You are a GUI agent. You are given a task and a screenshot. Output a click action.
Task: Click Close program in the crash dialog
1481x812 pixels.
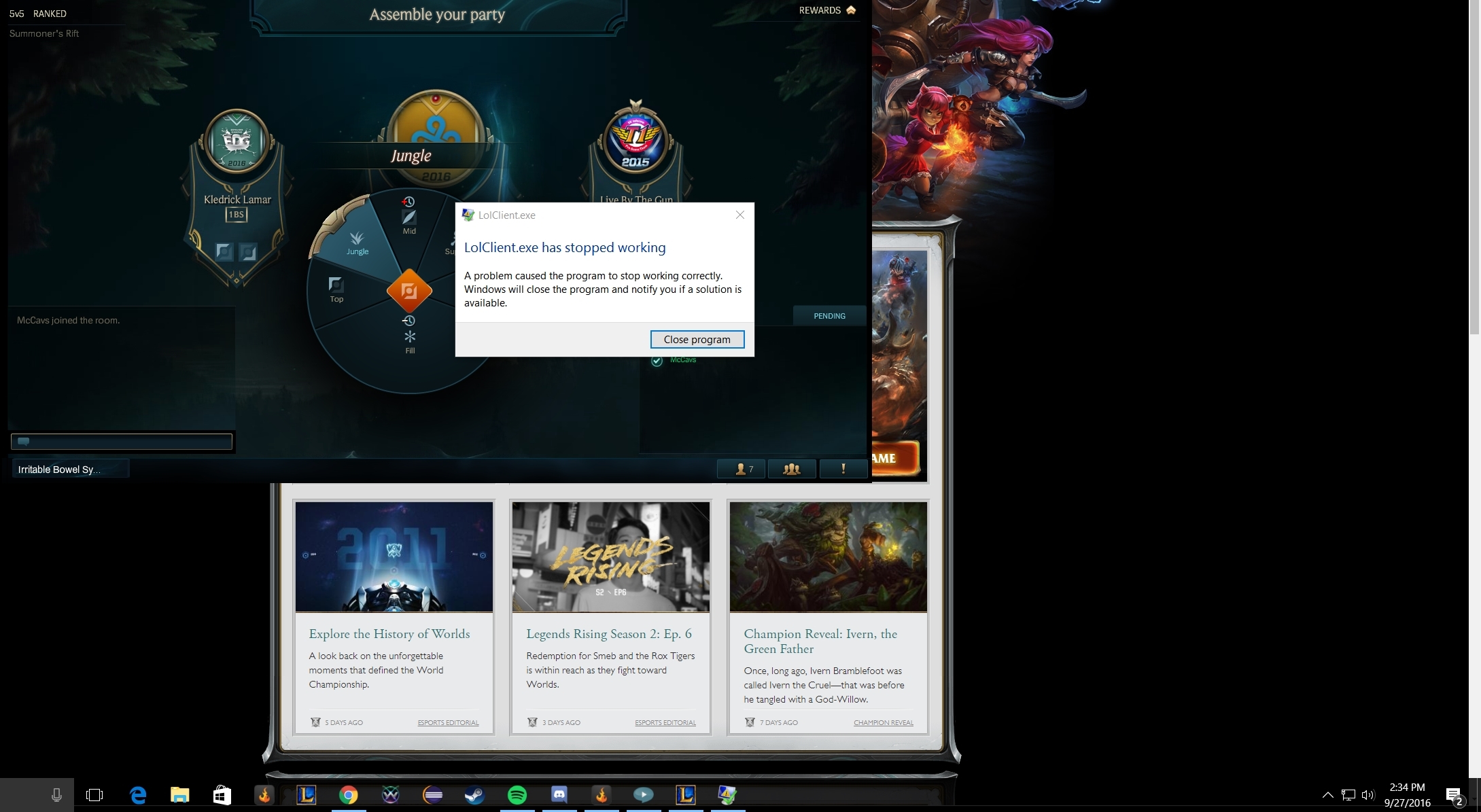tap(697, 339)
